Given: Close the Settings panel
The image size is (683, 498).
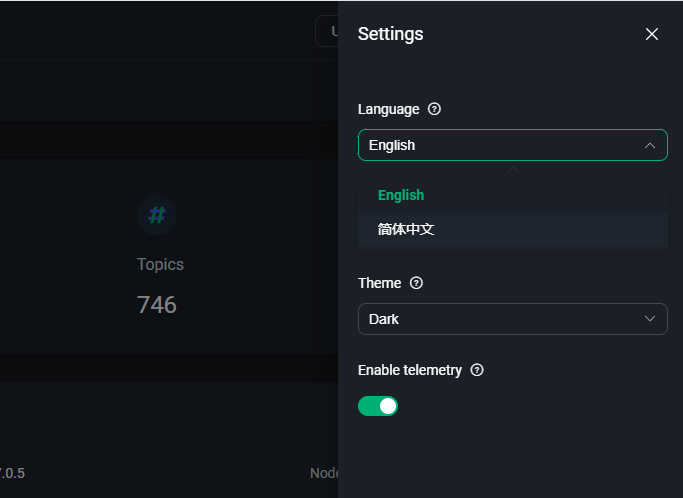Looking at the screenshot, I should [x=652, y=34].
